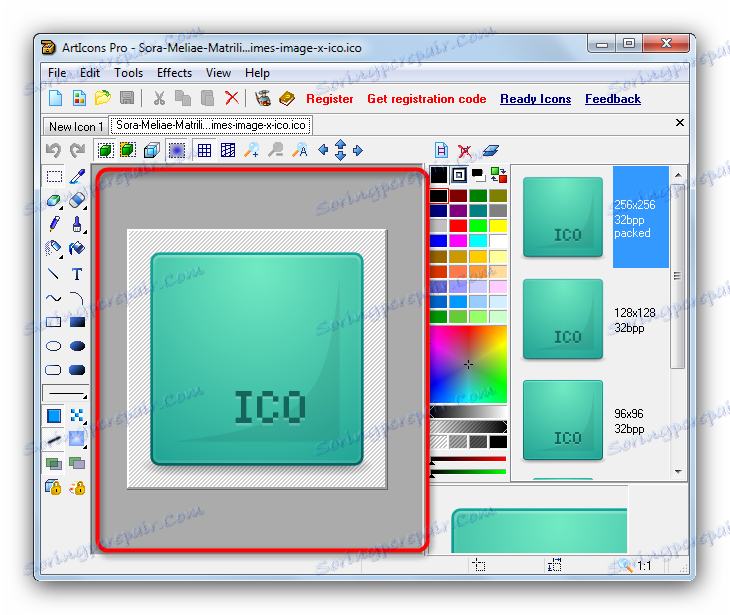The height and width of the screenshot is (615, 730).
Task: Shift the image right with arrow
Action: [358, 150]
